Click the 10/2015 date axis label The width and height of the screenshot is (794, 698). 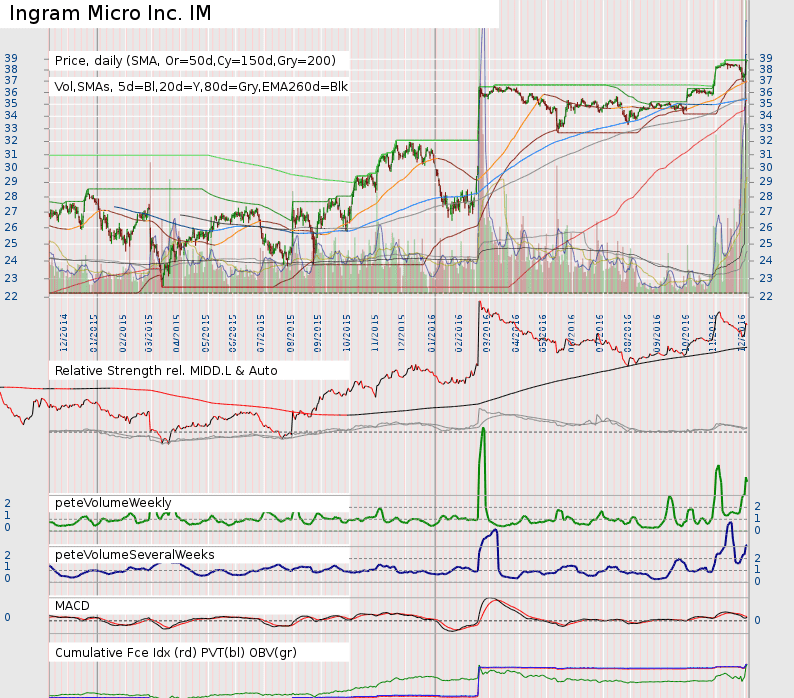pyautogui.click(x=347, y=333)
